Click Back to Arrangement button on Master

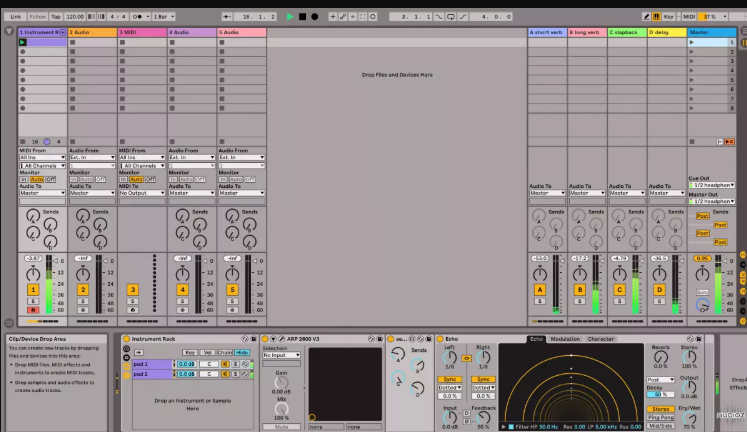pyautogui.click(x=729, y=141)
